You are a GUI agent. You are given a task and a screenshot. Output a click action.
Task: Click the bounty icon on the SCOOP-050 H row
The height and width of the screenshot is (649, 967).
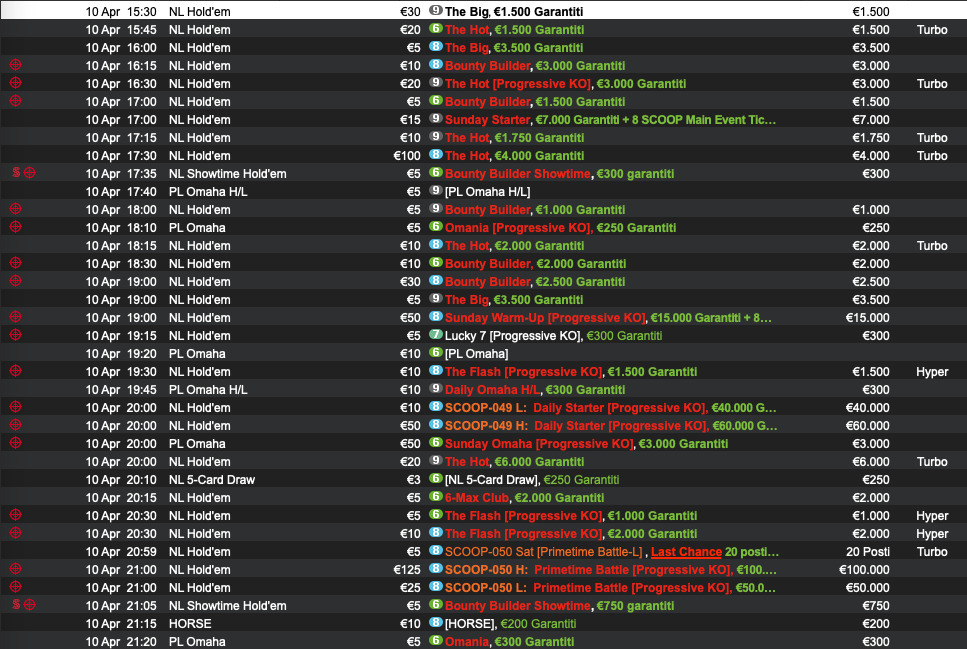tap(15, 569)
